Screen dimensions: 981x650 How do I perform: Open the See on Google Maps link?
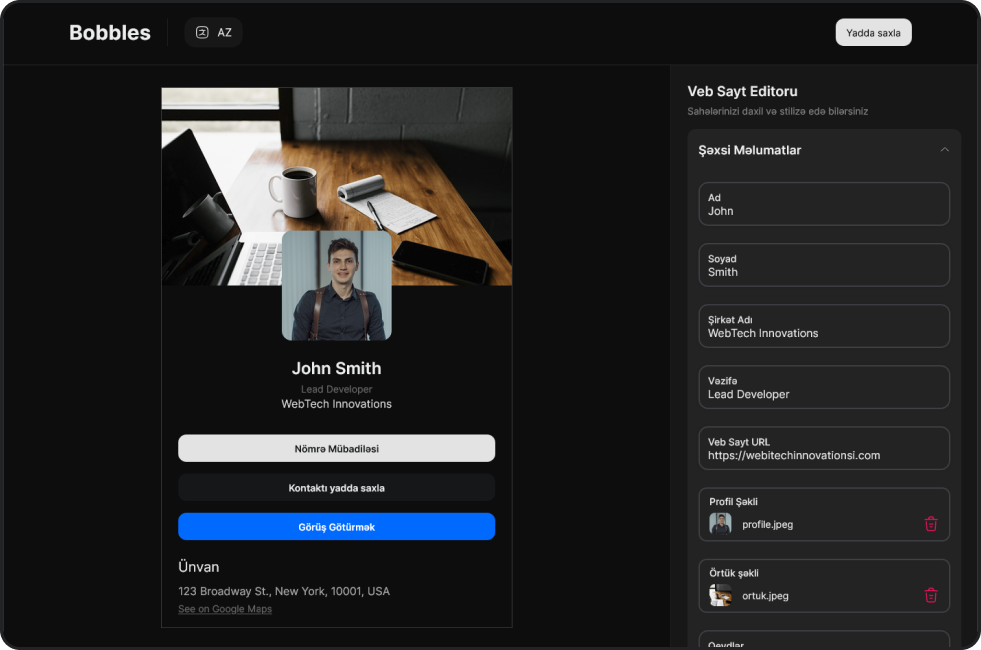225,609
